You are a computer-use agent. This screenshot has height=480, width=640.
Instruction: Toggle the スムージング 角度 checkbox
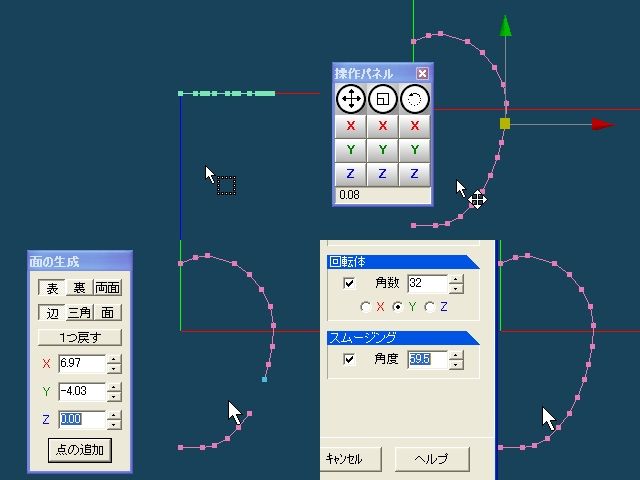(349, 359)
